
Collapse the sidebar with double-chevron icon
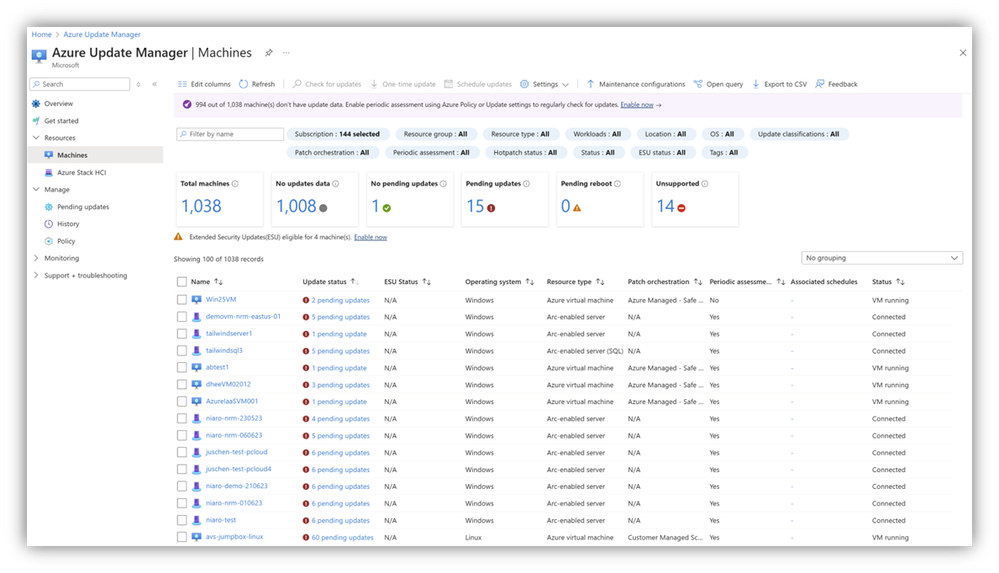point(155,84)
